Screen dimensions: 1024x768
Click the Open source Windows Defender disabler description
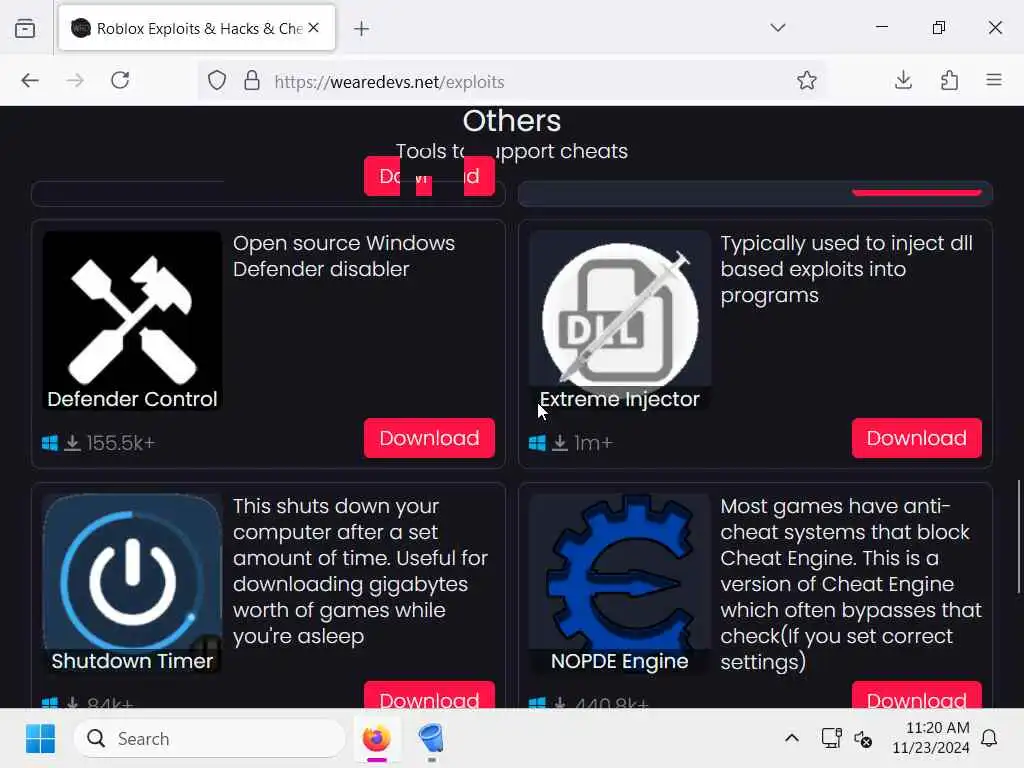pos(344,256)
